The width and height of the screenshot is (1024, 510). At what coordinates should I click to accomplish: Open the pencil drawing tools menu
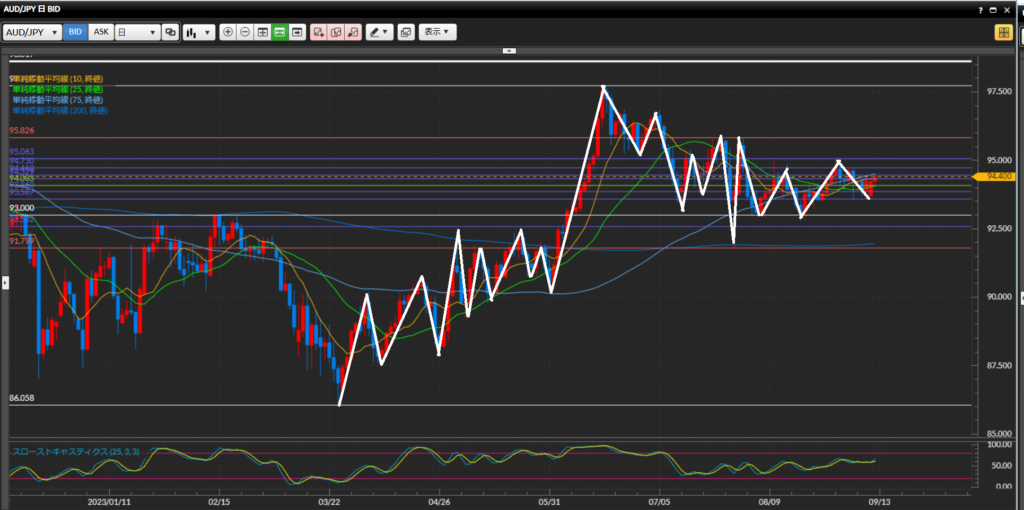point(379,32)
